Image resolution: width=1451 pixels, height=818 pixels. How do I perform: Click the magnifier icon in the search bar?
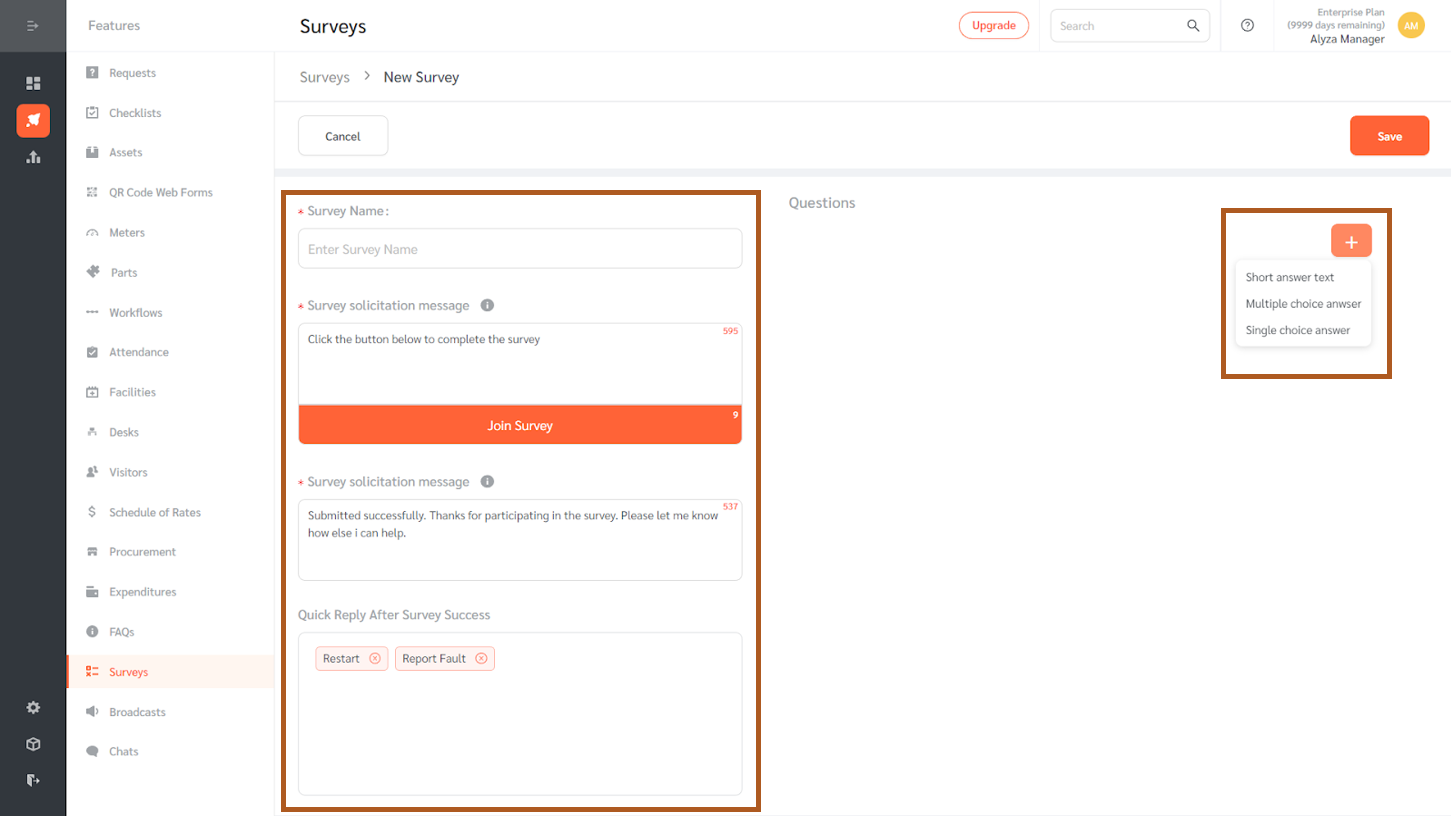point(1193,26)
